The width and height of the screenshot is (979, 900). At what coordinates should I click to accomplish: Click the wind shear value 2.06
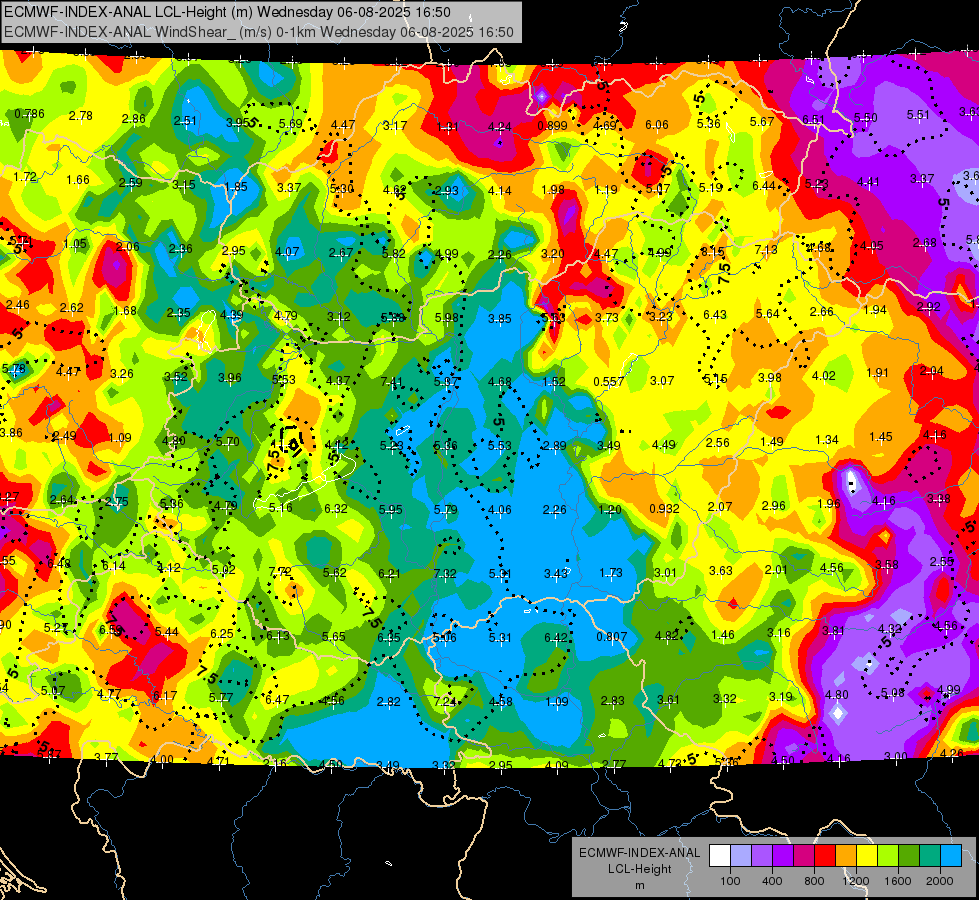[x=127, y=247]
